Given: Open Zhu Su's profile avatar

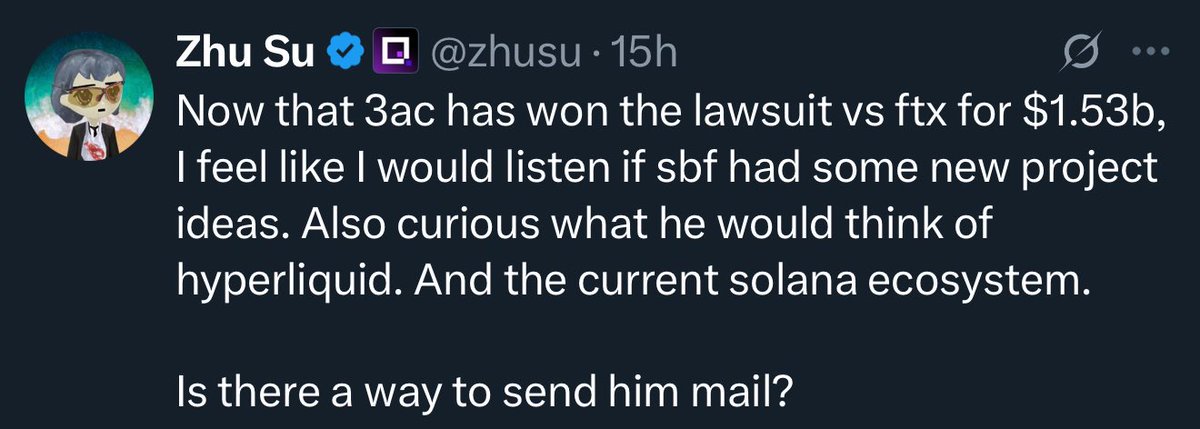Looking at the screenshot, I should click(89, 103).
